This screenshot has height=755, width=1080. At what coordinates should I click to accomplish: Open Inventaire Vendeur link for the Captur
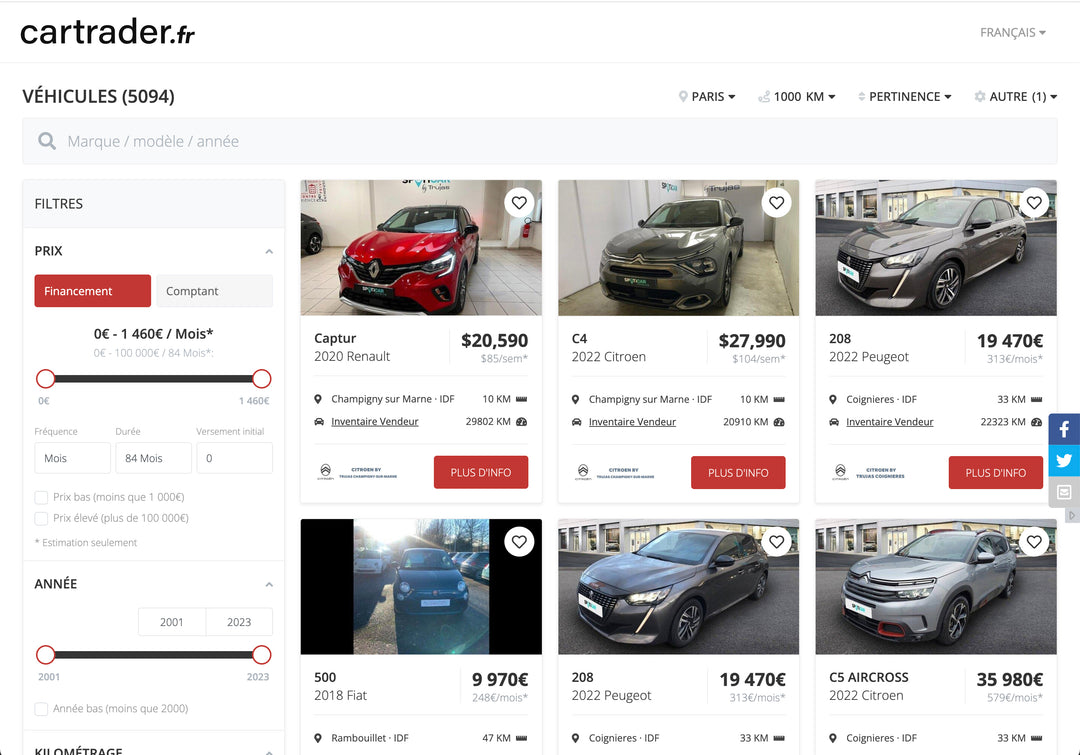375,422
